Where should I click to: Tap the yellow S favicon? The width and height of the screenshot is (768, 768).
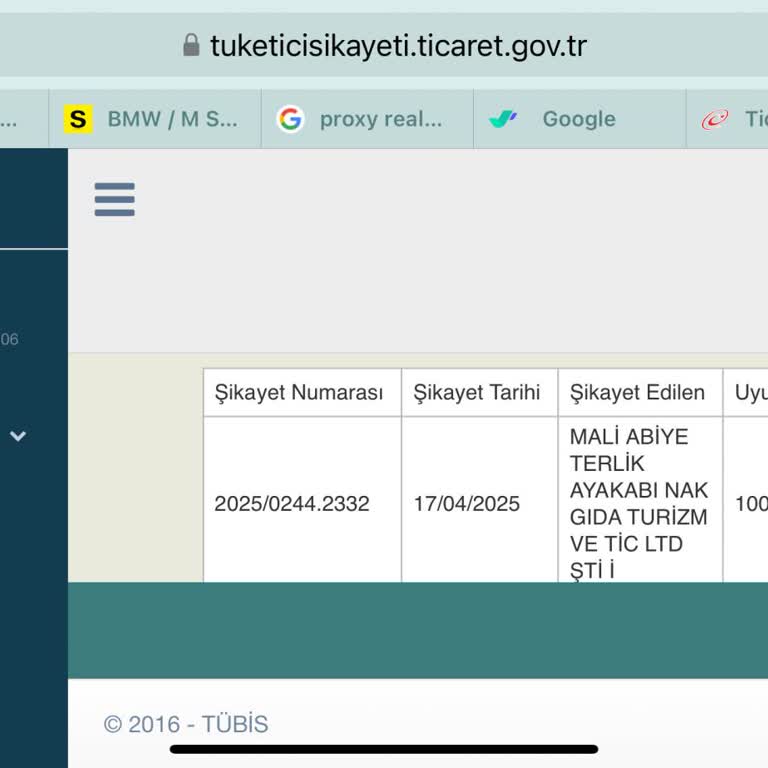pos(78,119)
